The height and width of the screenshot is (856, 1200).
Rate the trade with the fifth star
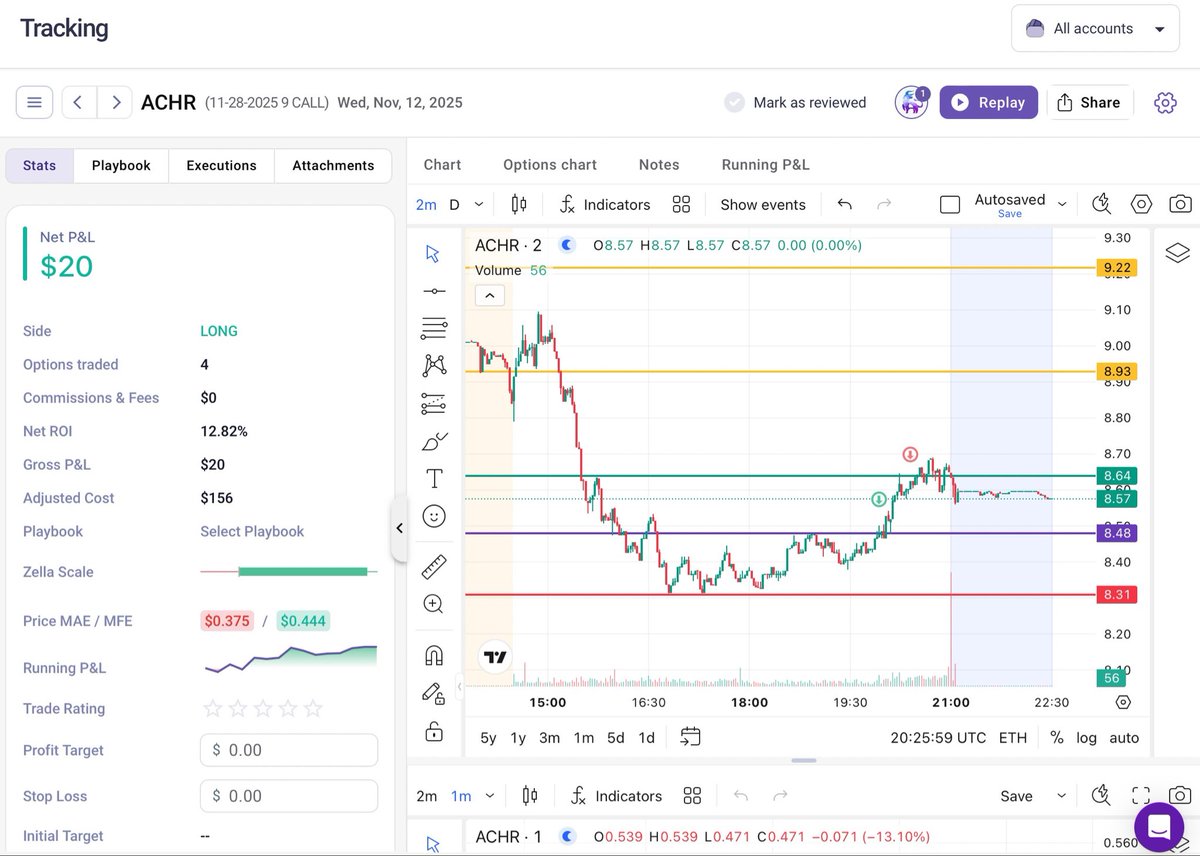[313, 709]
